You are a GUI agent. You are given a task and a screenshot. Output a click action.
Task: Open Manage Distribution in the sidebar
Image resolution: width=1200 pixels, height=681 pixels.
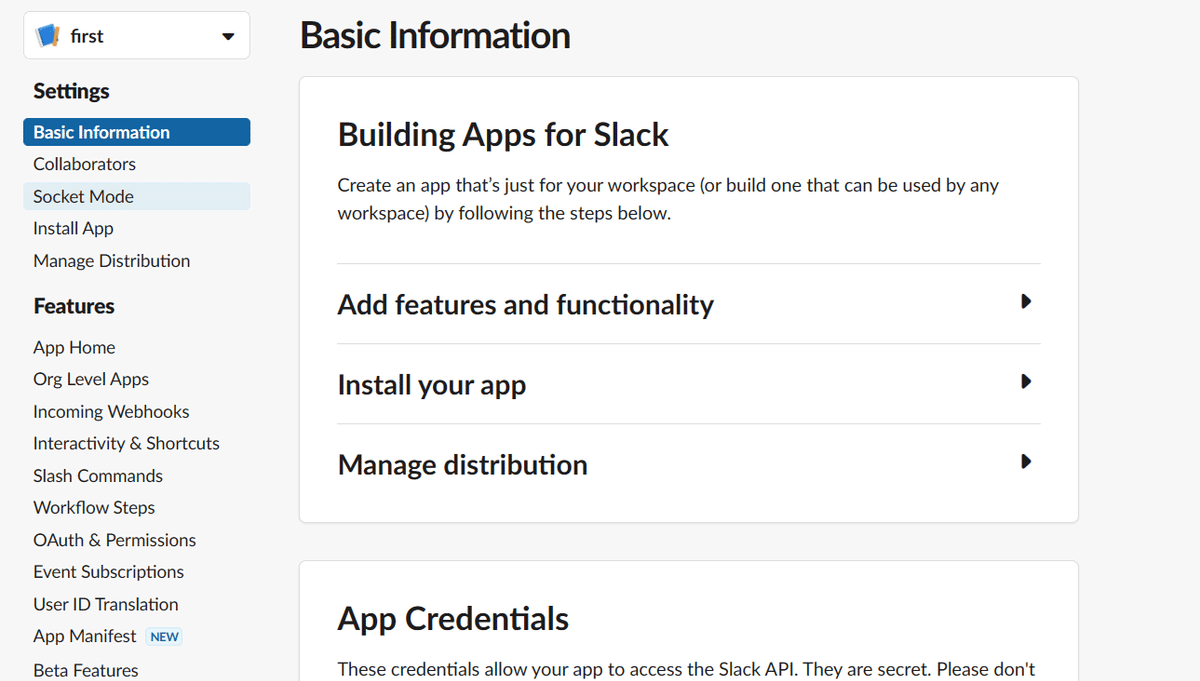pyautogui.click(x=111, y=261)
